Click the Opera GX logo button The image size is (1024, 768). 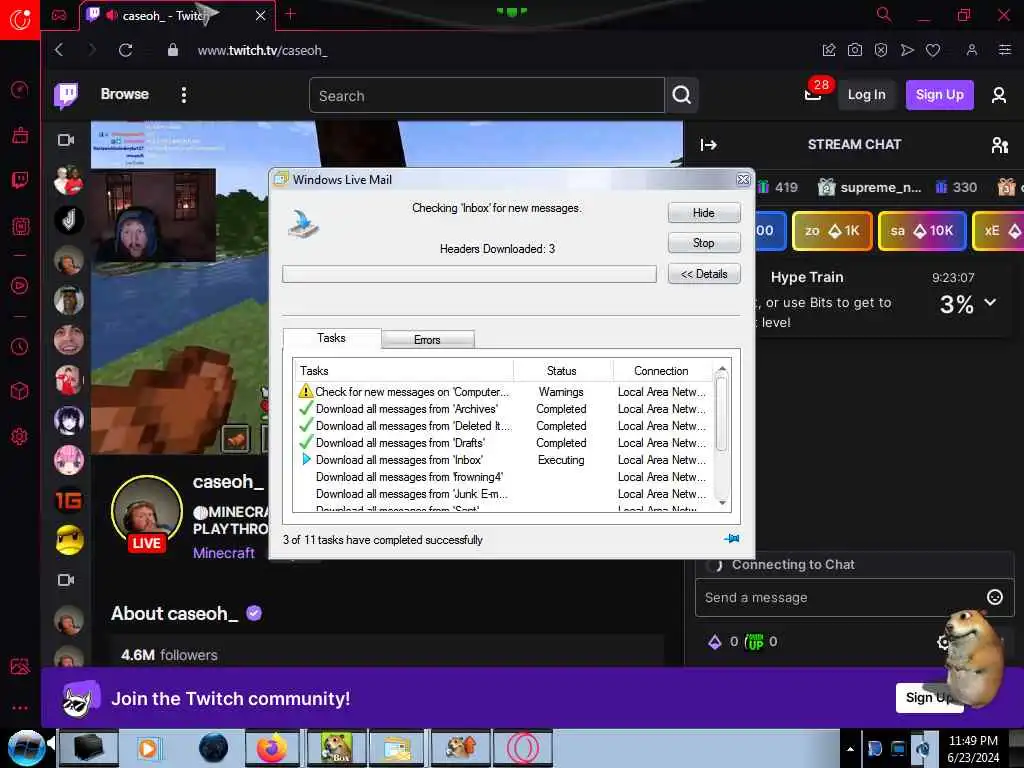[x=20, y=20]
